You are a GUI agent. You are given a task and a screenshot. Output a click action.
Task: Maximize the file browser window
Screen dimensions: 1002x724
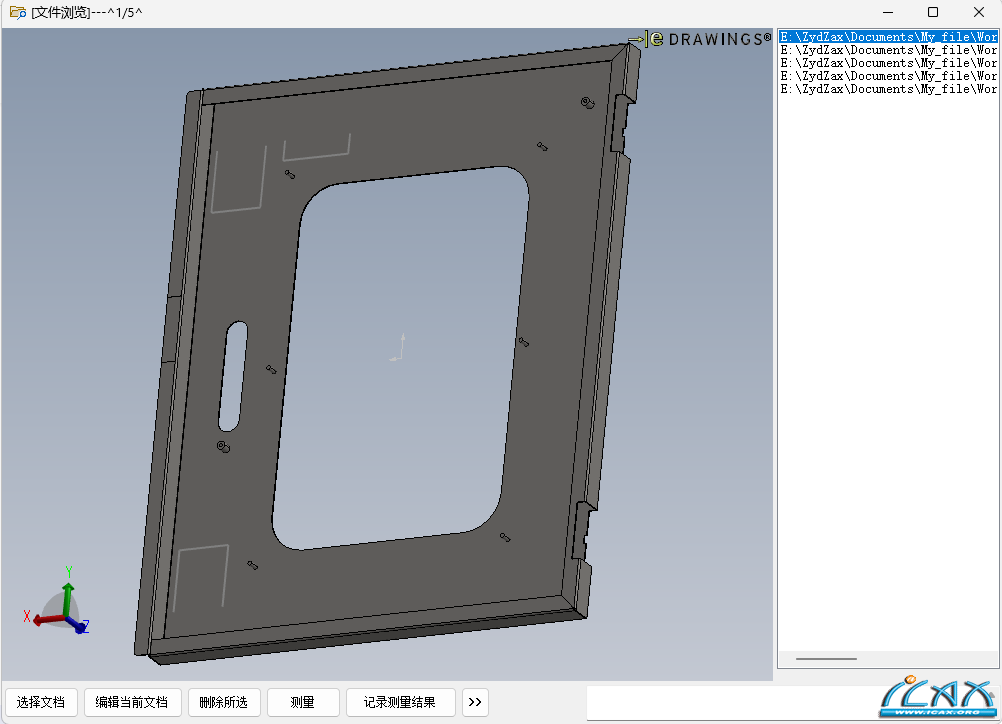(x=933, y=12)
